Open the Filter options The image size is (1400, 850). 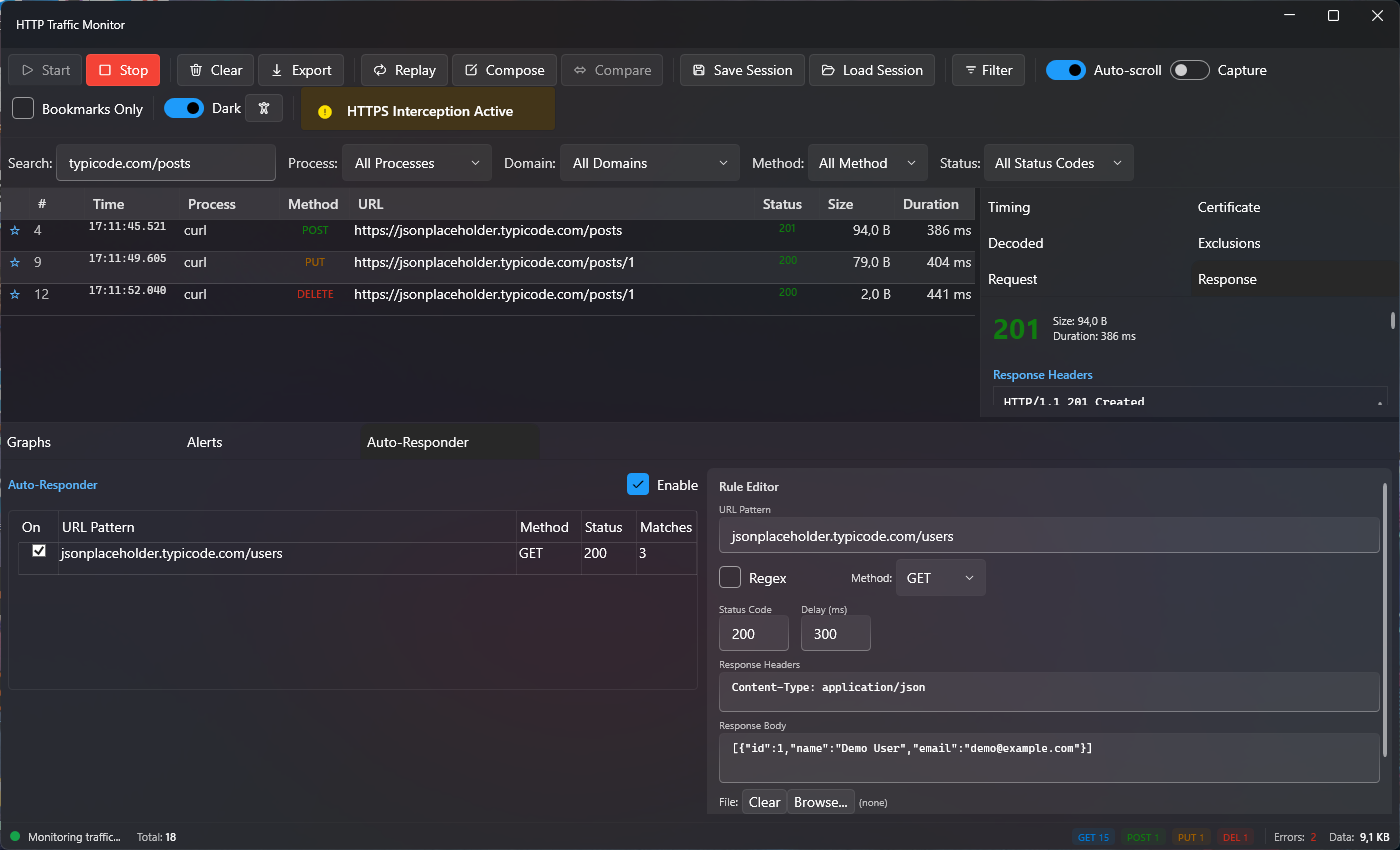(x=988, y=70)
